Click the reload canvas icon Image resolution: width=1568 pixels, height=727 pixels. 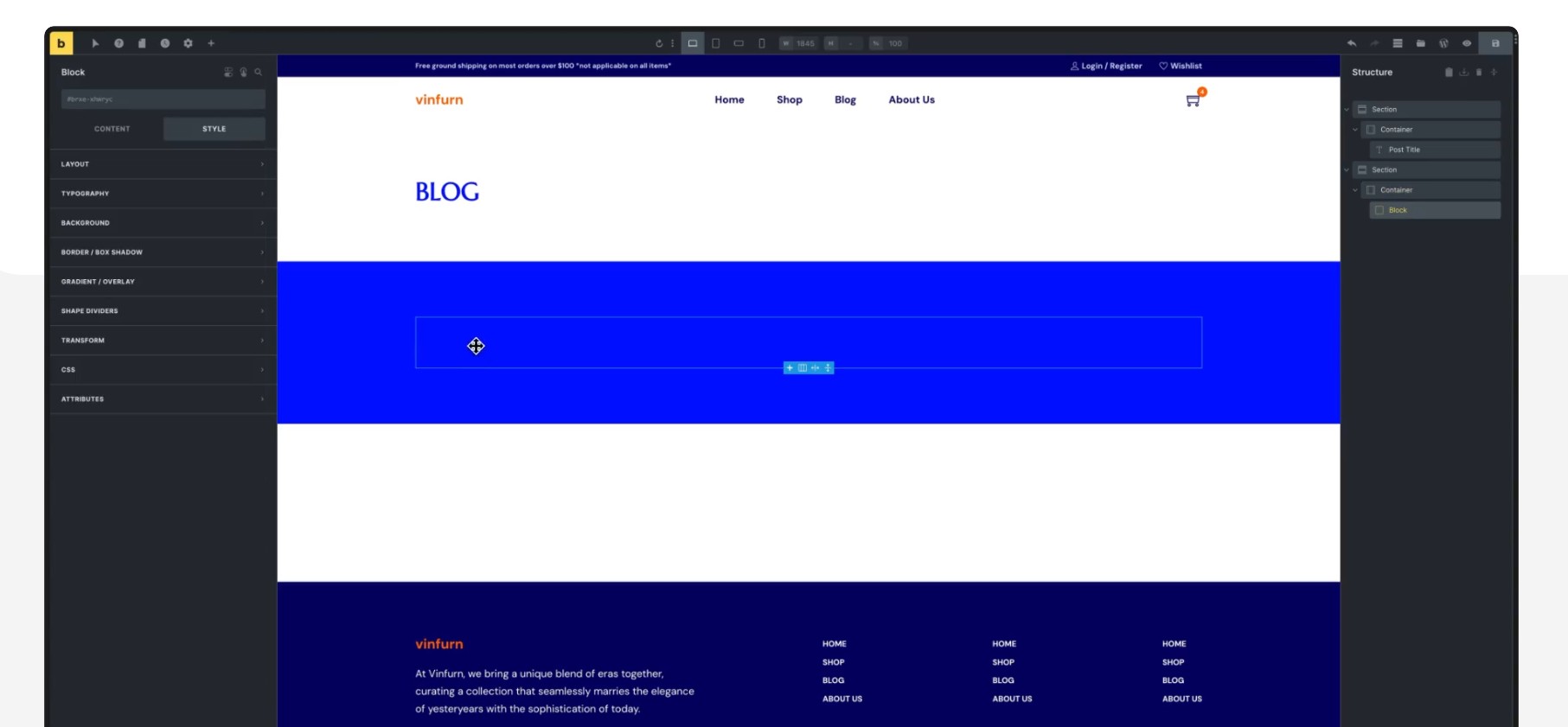click(x=659, y=43)
